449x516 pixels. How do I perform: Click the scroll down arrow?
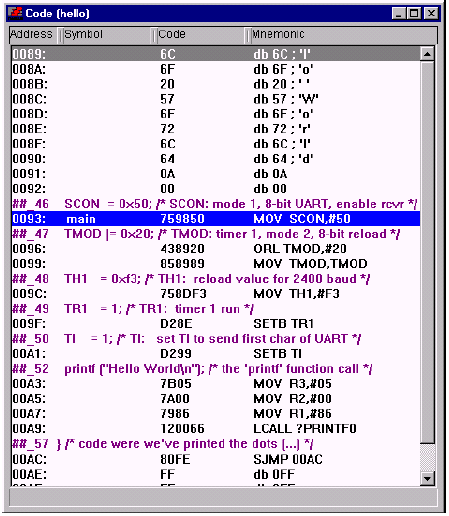[427, 478]
